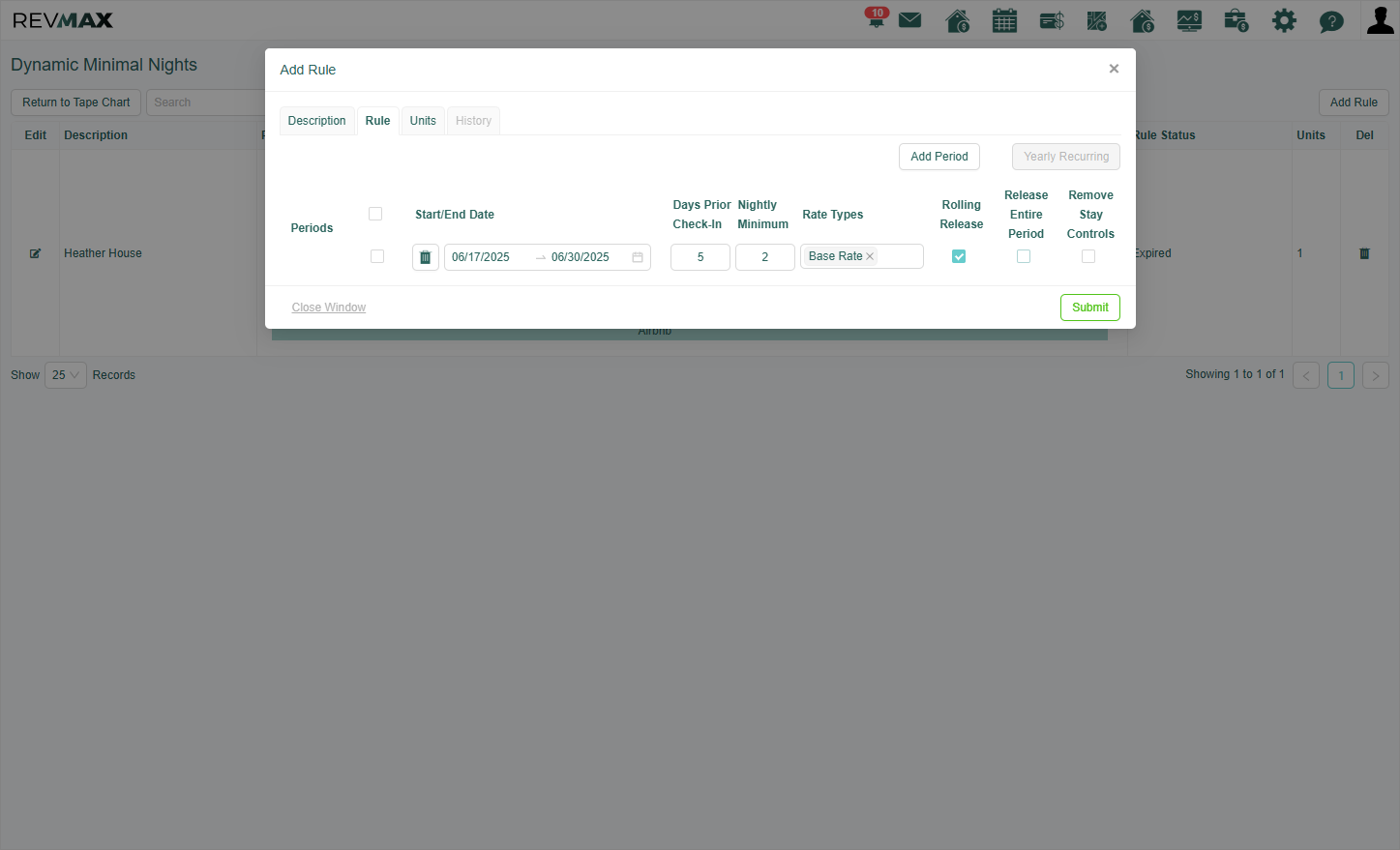Click the Add Period button
The height and width of the screenshot is (850, 1400).
(939, 157)
